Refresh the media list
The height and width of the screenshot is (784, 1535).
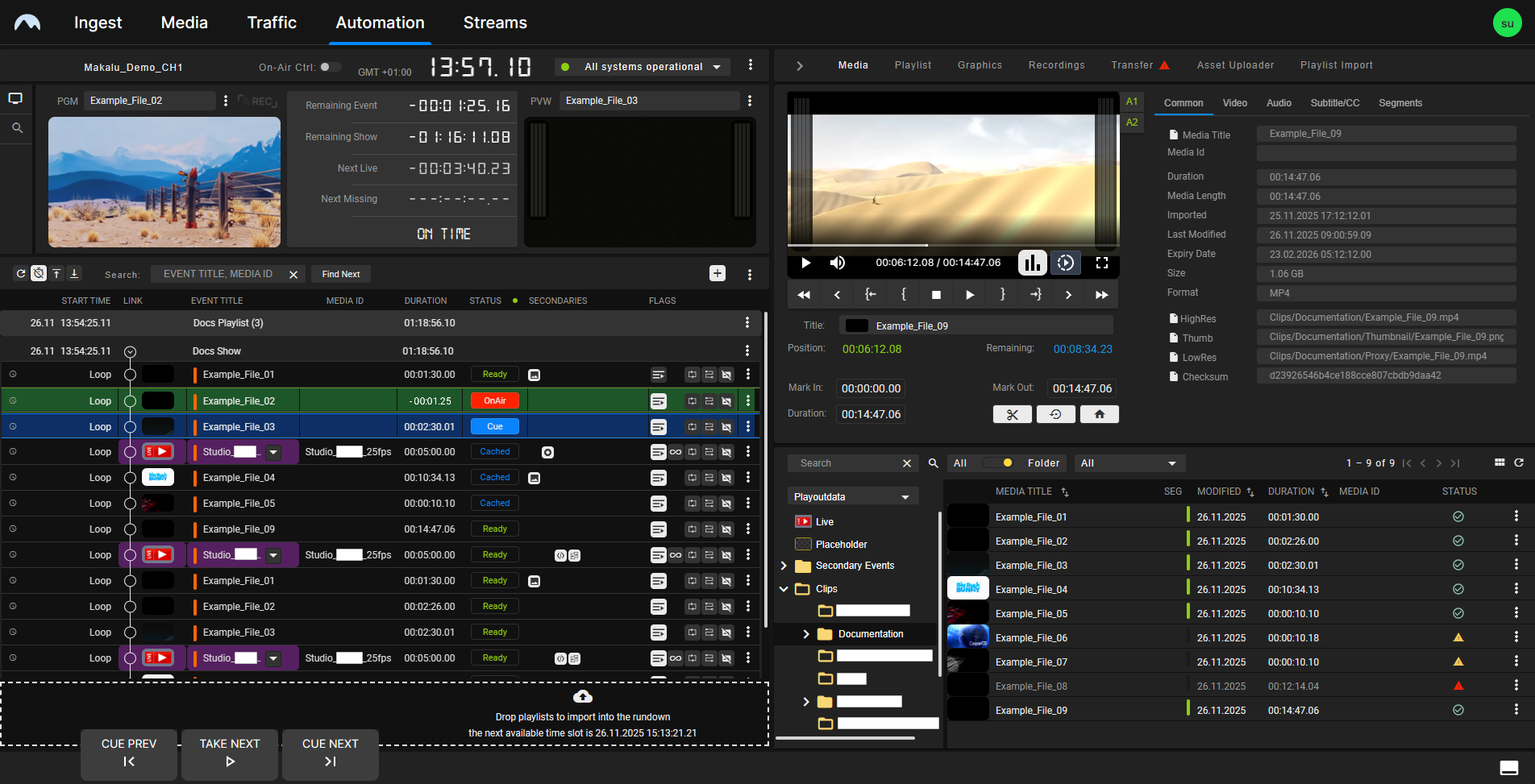point(1519,463)
